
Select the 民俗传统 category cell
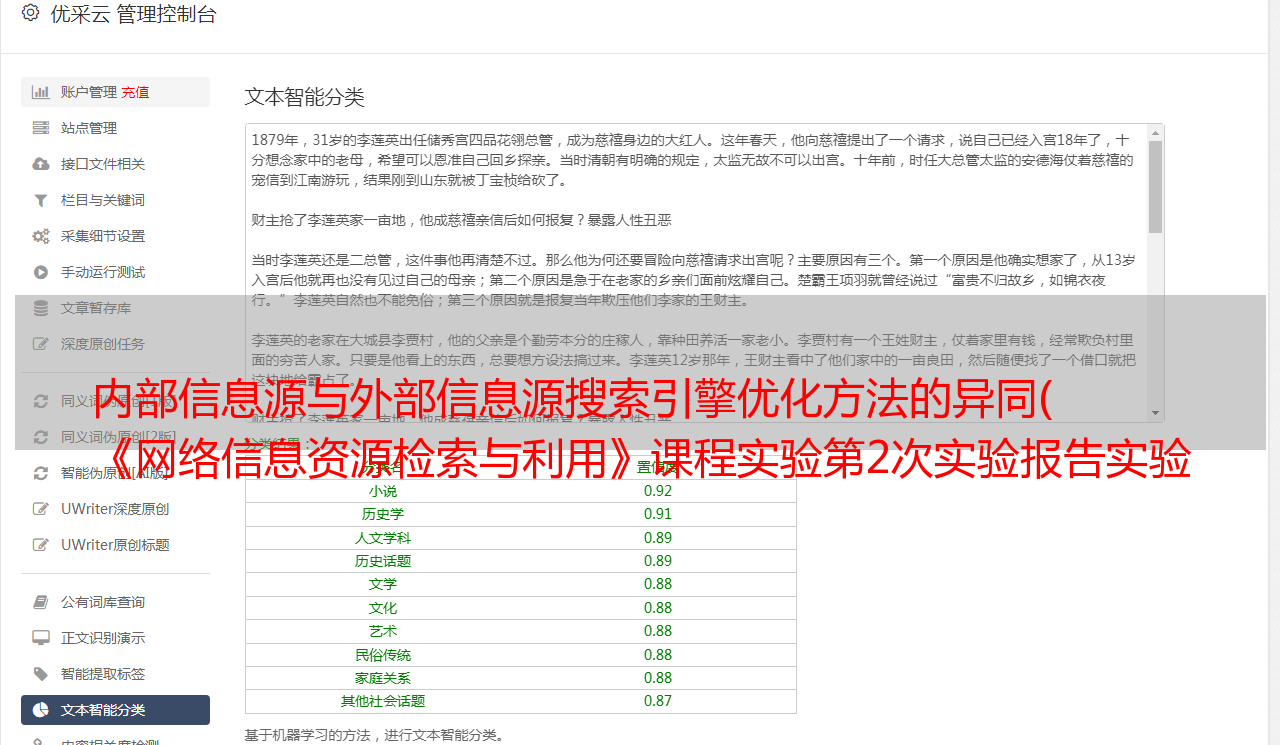coord(383,655)
